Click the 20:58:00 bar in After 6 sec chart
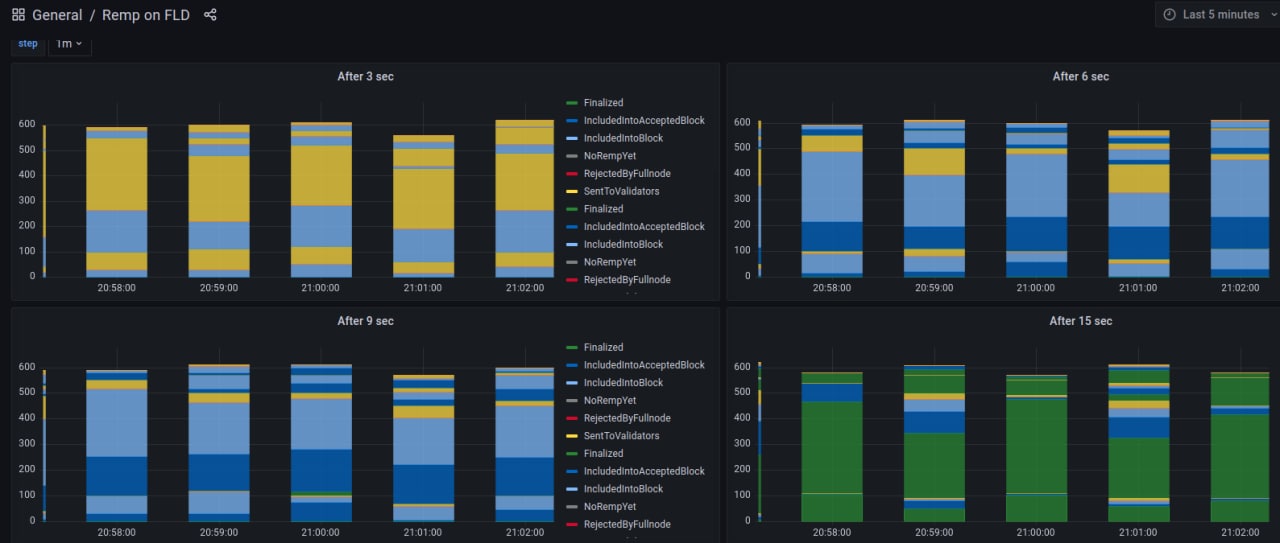 point(832,200)
